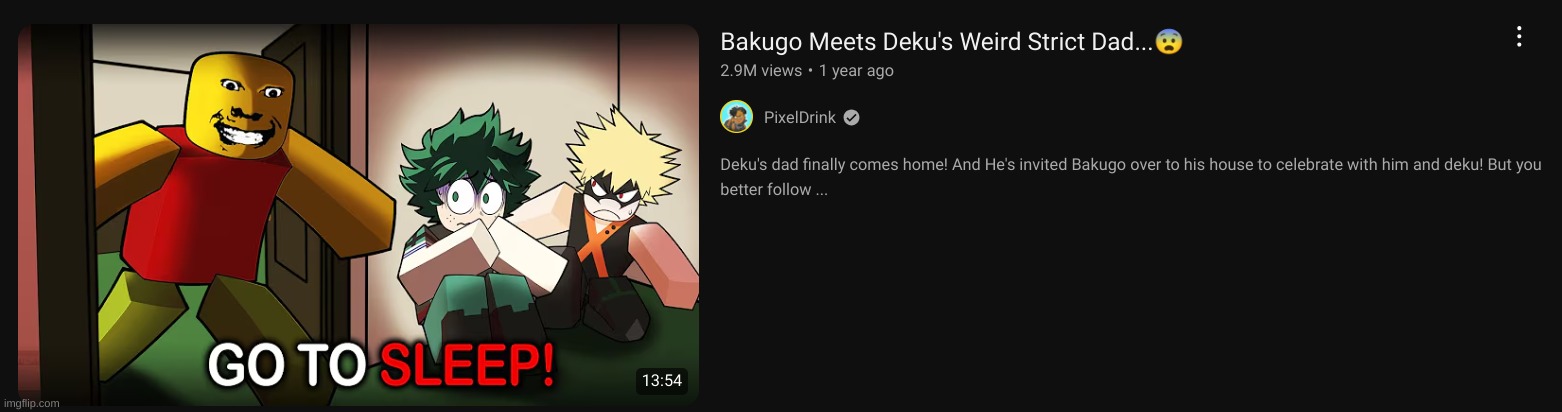The width and height of the screenshot is (1562, 412).
Task: Open the three-dot more options menu
Action: (1518, 37)
